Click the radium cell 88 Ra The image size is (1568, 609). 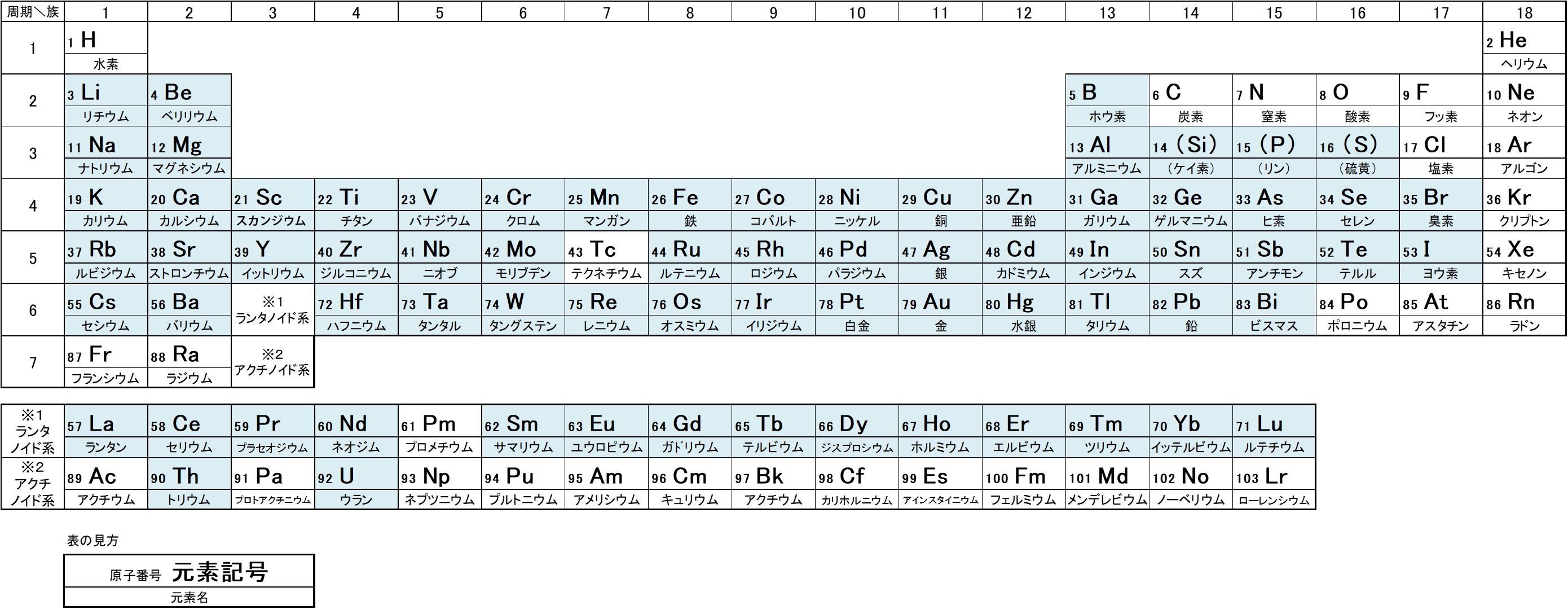[x=190, y=362]
